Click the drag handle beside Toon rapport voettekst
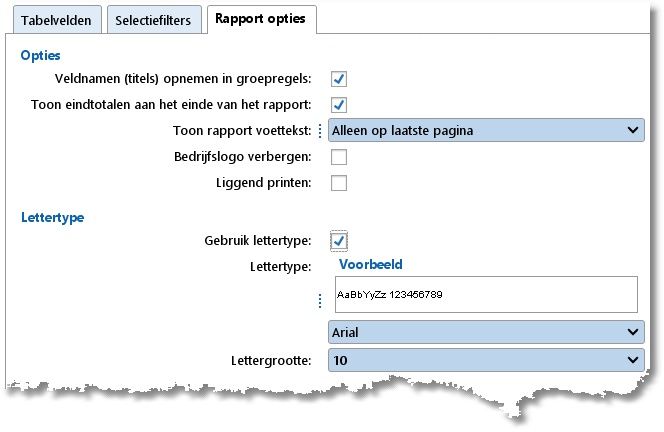Screen dimensions: 664x432 320,130
